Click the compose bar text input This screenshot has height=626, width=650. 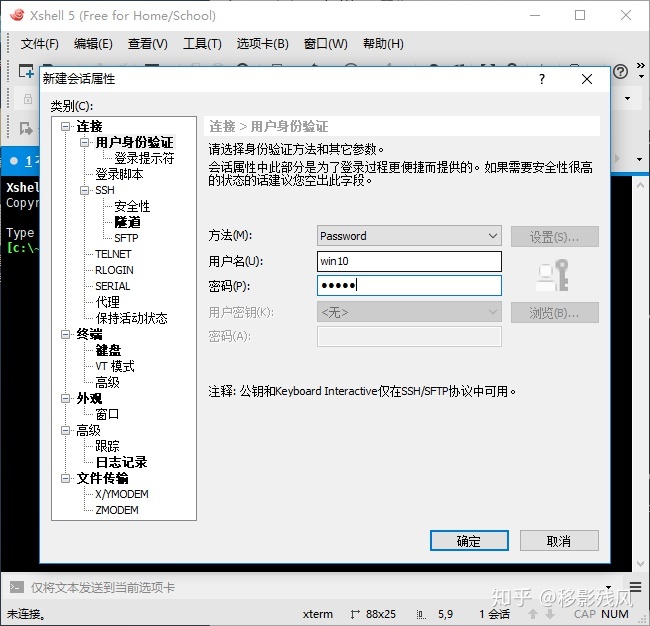(315, 587)
